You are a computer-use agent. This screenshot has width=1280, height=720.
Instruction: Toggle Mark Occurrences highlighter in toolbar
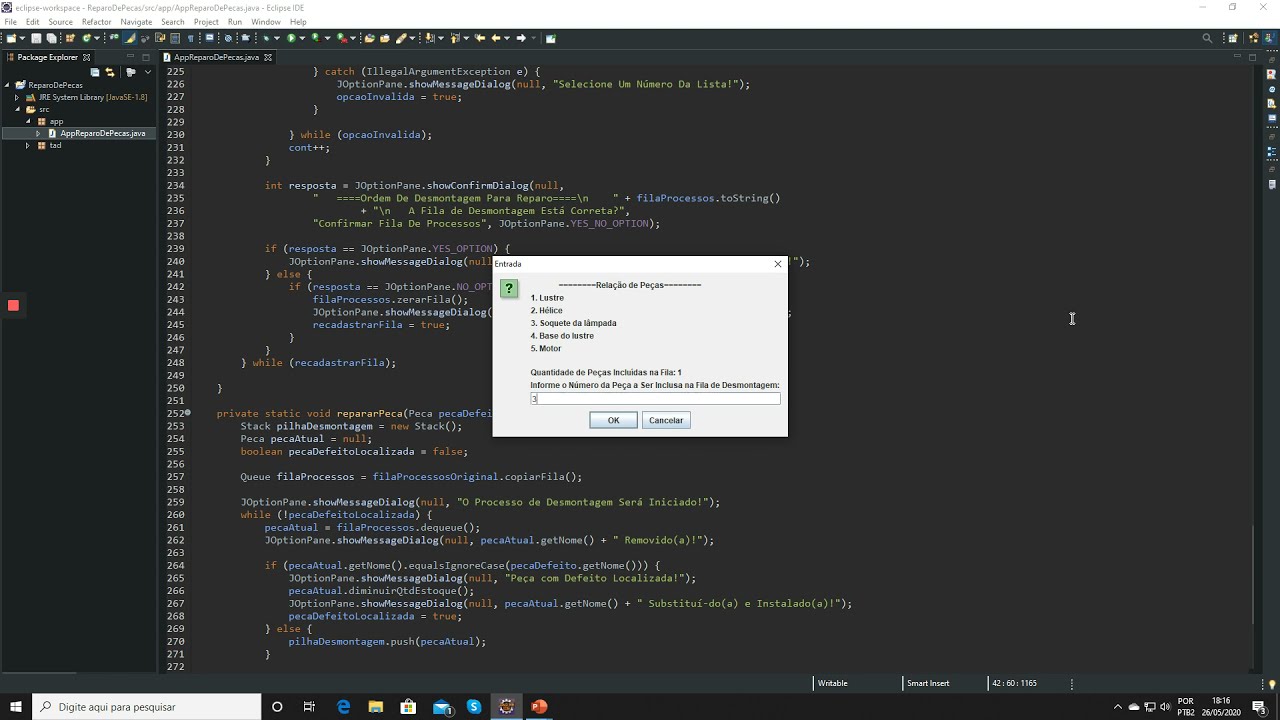tap(130, 38)
